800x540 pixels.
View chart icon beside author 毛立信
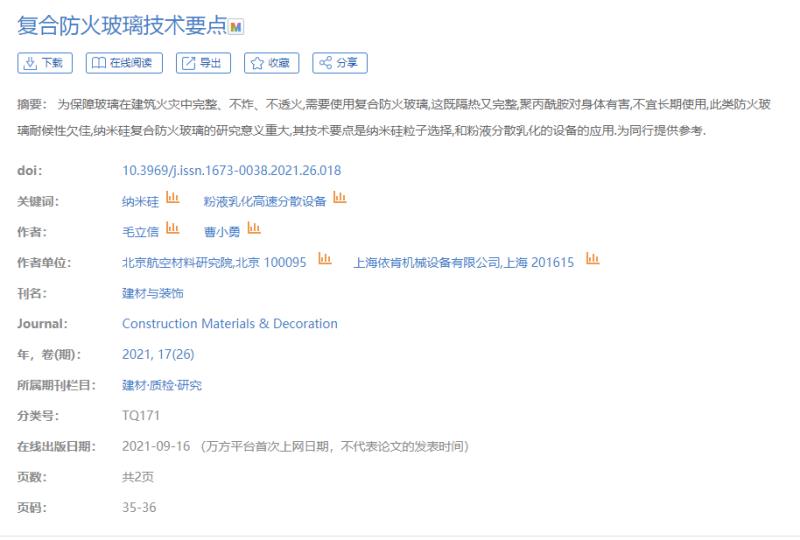click(x=173, y=228)
